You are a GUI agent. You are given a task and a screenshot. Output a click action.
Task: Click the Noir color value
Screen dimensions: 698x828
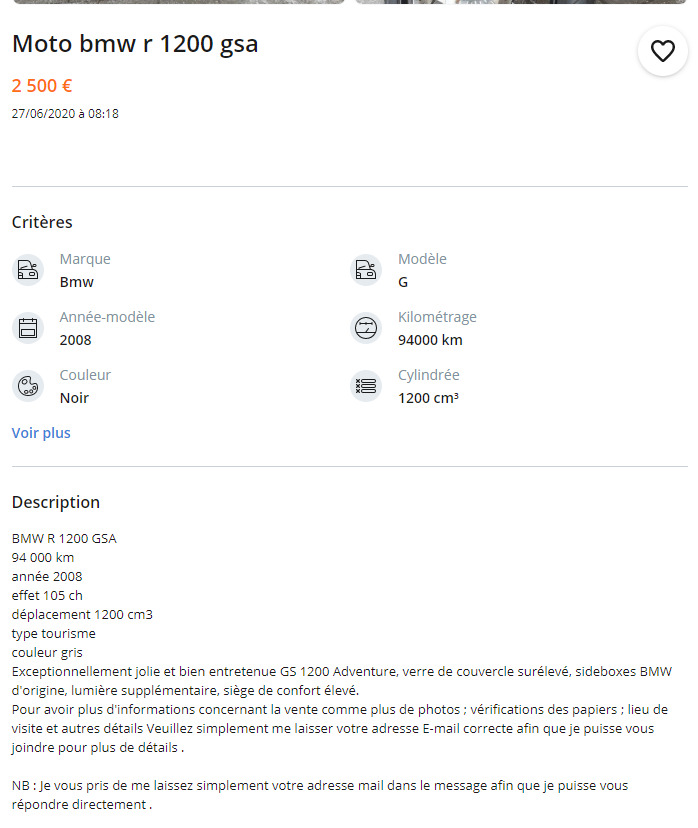click(74, 398)
